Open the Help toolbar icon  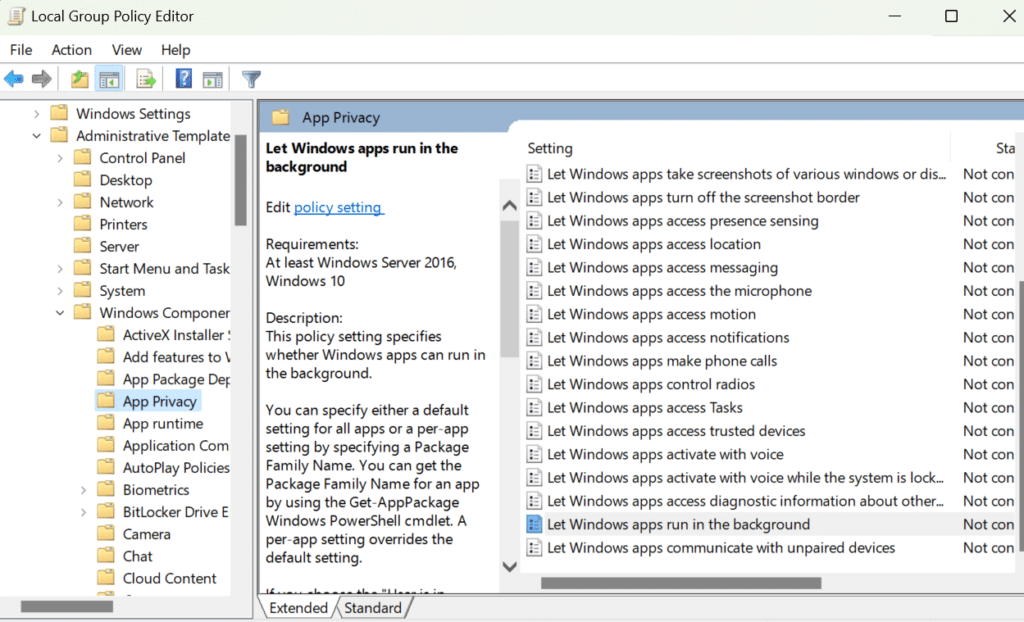pyautogui.click(x=184, y=79)
